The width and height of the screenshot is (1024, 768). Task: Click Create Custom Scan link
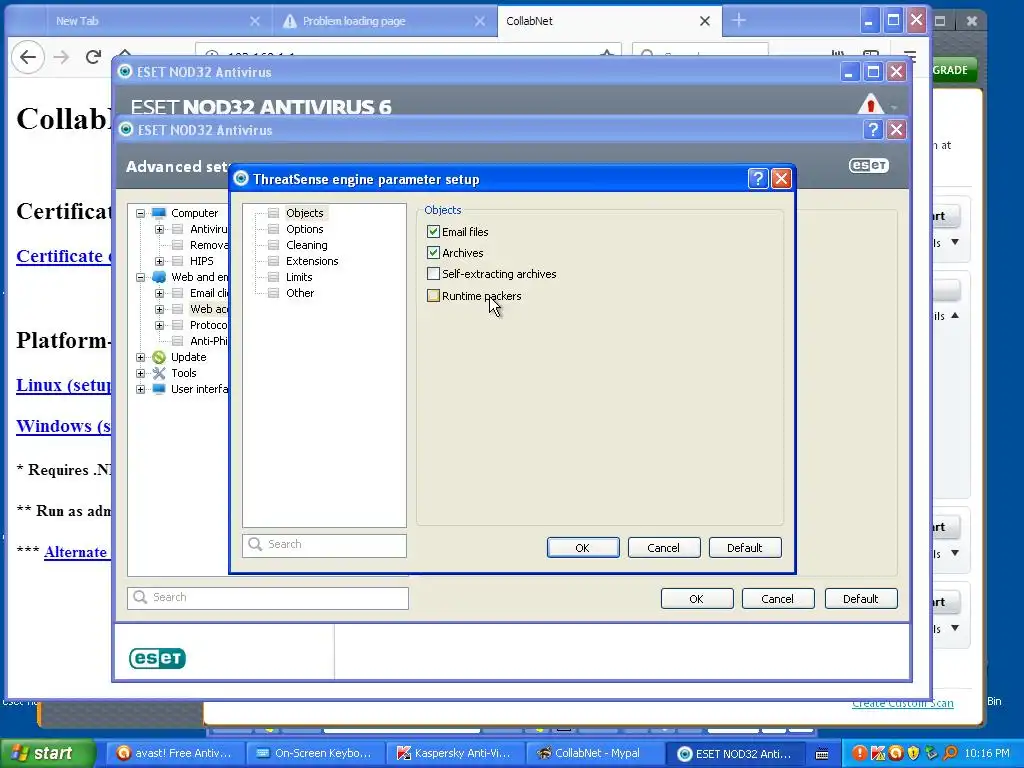coord(903,703)
